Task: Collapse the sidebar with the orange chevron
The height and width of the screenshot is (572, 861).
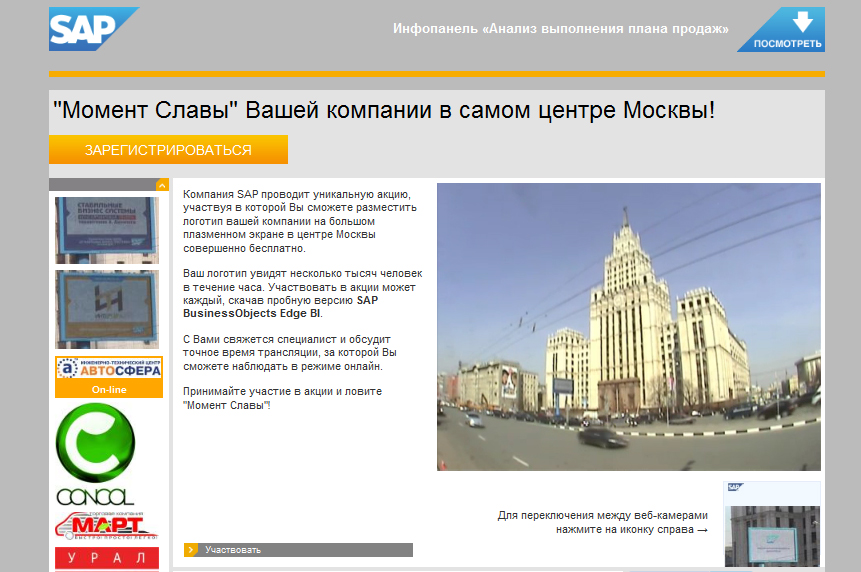Action: pyautogui.click(x=162, y=185)
